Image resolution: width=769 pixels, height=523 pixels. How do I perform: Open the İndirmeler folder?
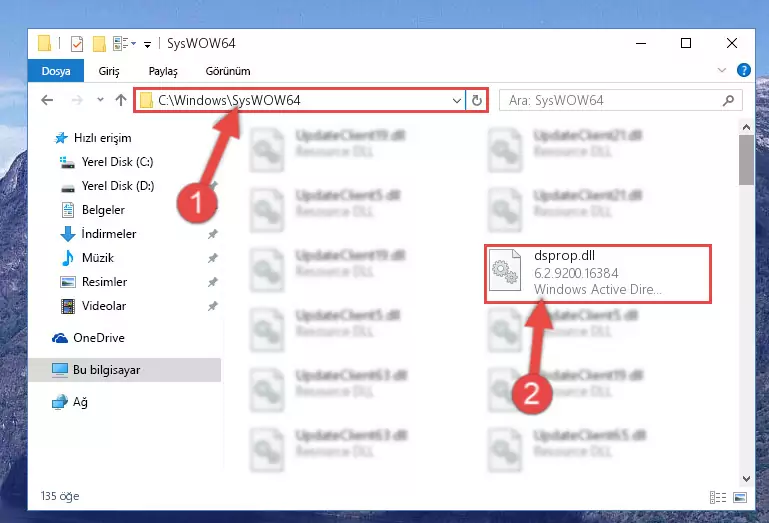coord(108,234)
